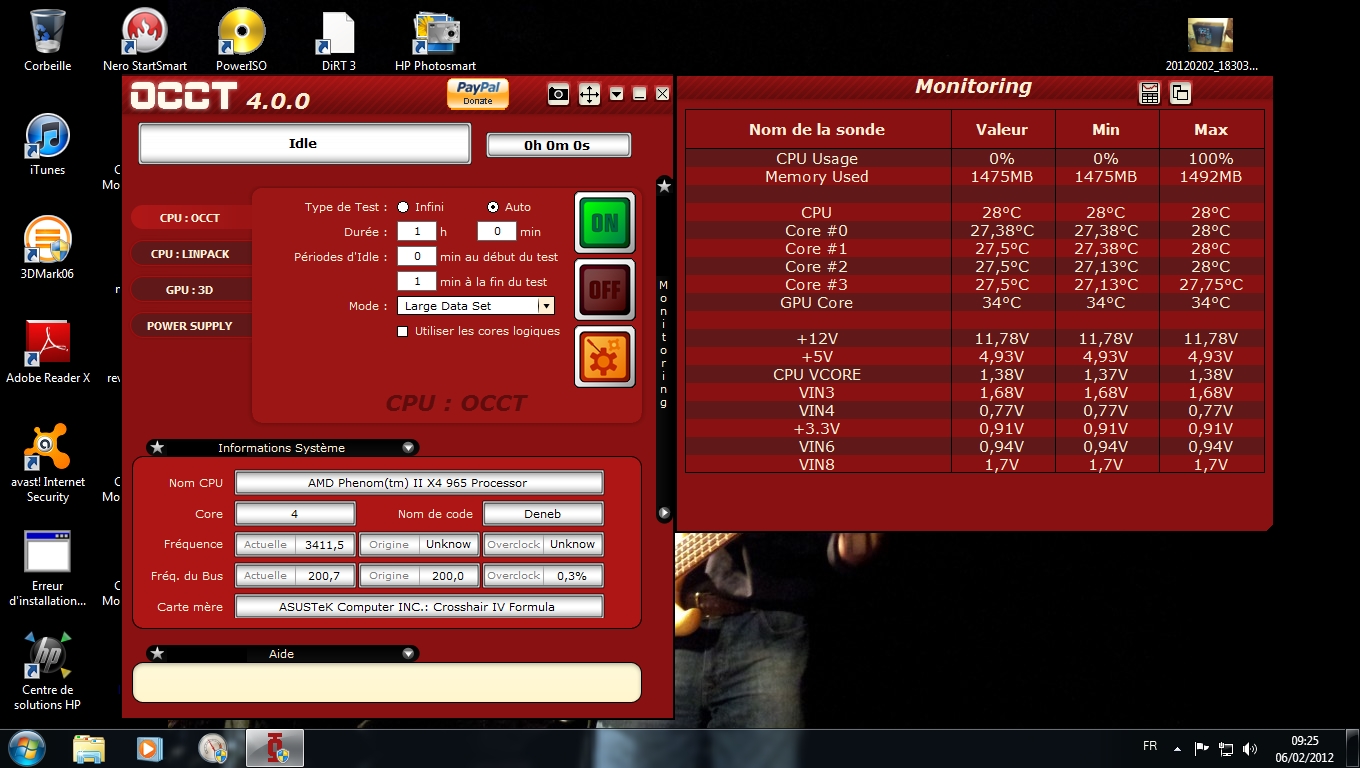Click the PayPal Donate button
The width and height of the screenshot is (1360, 768).
(x=478, y=93)
